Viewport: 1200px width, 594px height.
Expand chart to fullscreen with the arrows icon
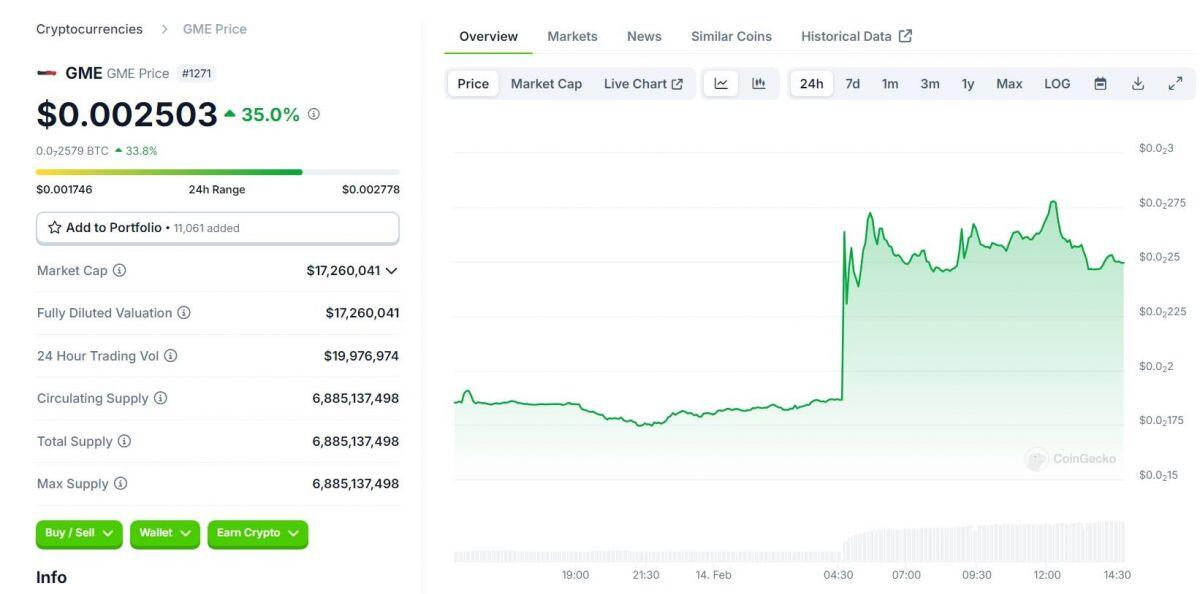pos(1175,83)
